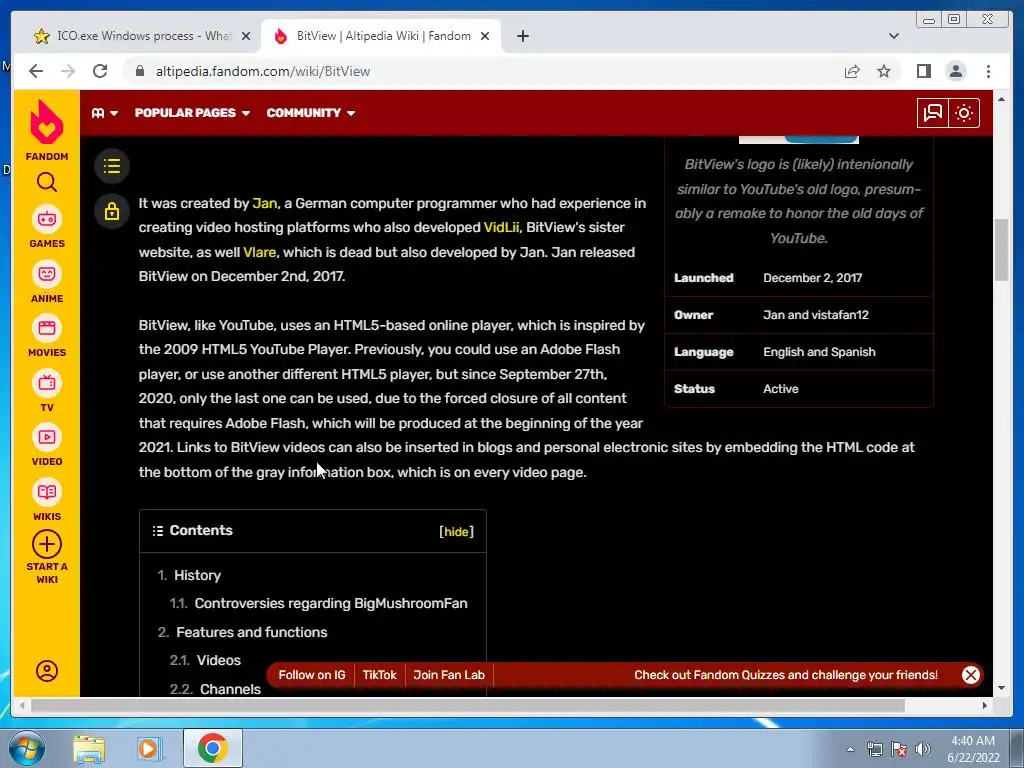Open user profile icon in Fandom sidebar
Viewport: 1024px width, 768px height.
click(x=46, y=671)
